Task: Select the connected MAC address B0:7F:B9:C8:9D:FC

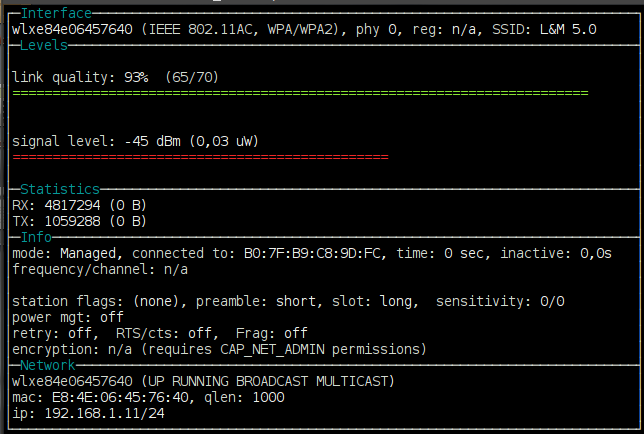Action: click(312, 253)
